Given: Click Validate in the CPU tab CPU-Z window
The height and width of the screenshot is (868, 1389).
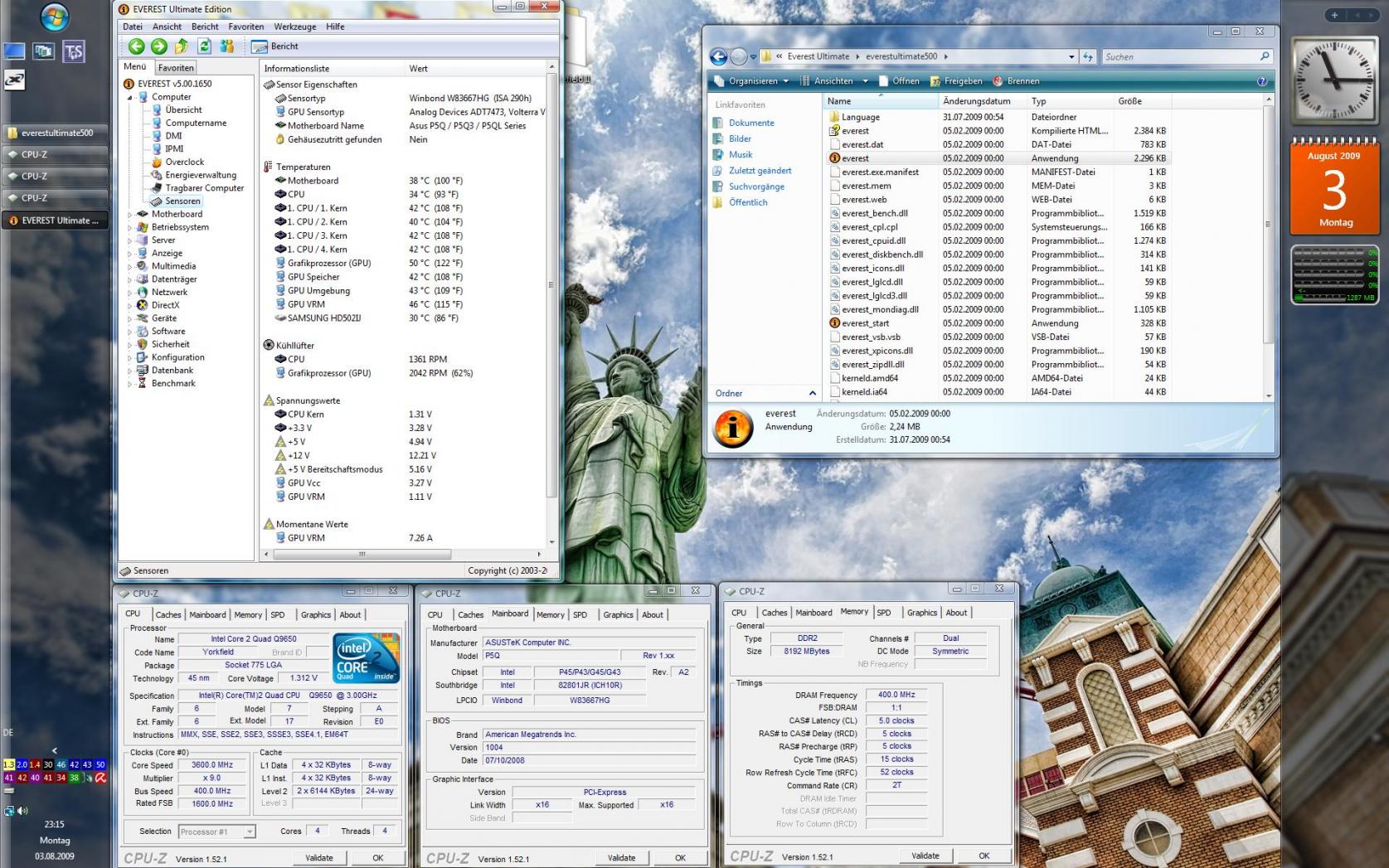Looking at the screenshot, I should [x=319, y=858].
